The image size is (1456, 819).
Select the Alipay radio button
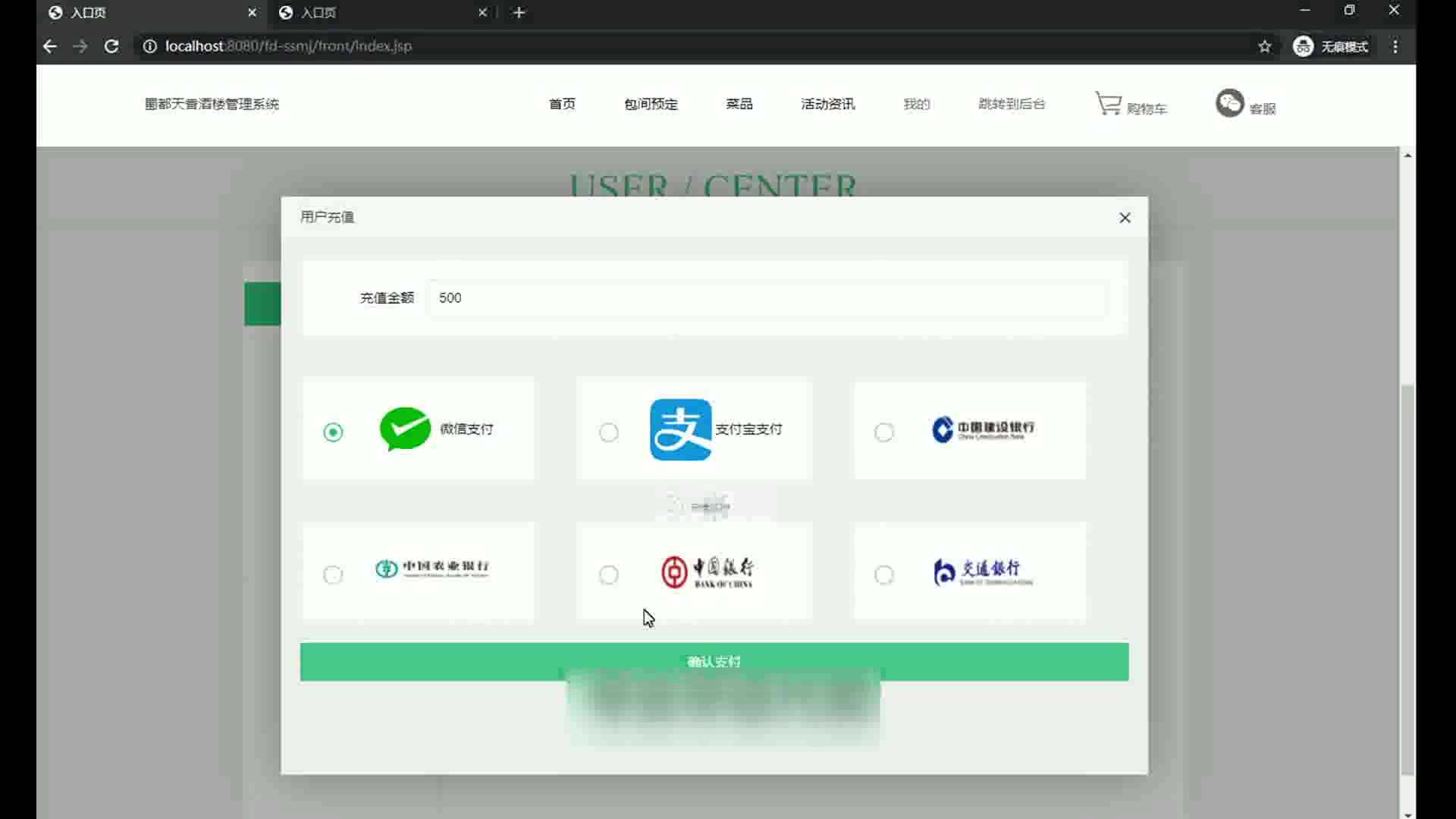tap(608, 432)
